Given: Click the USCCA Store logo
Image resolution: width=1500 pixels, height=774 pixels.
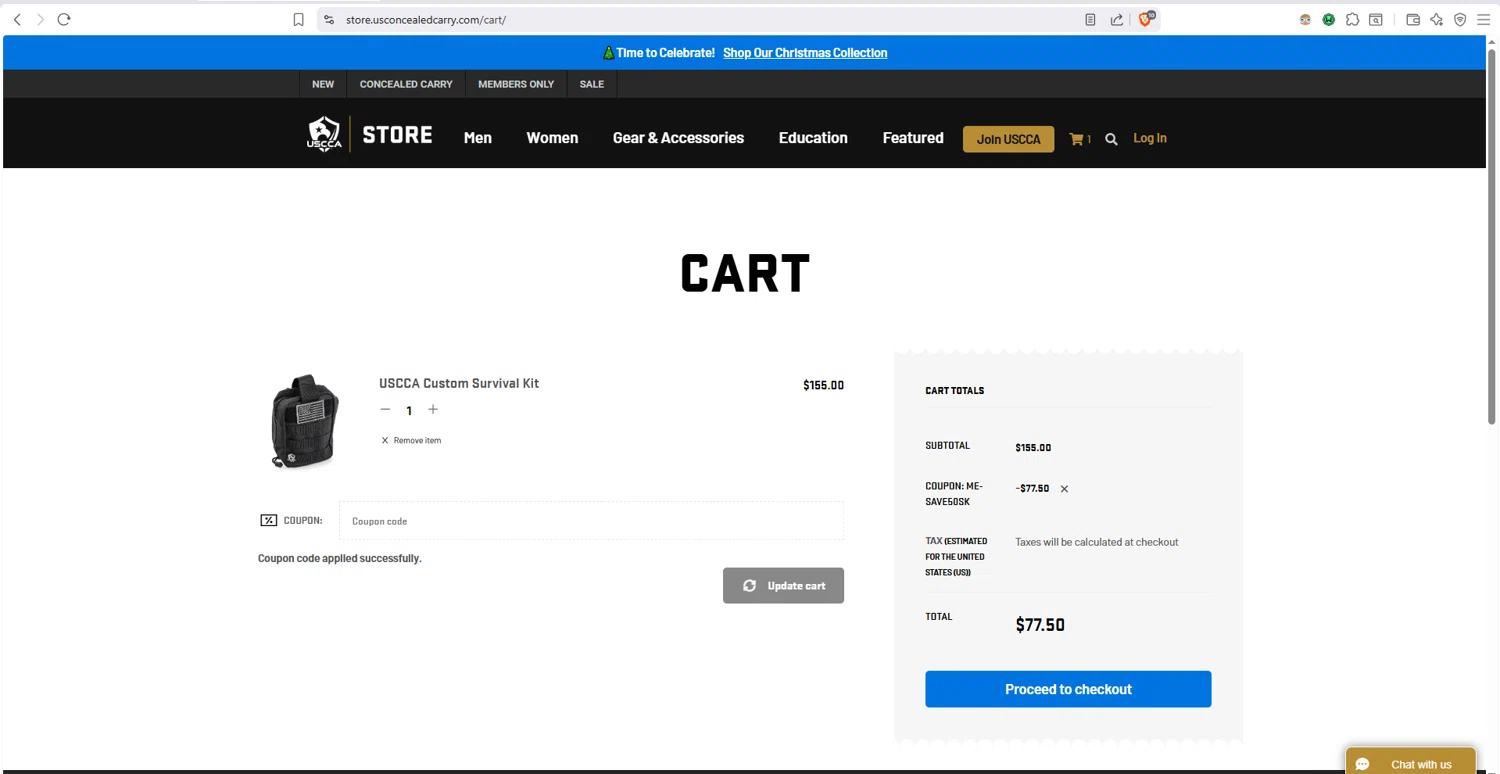Looking at the screenshot, I should 369,134.
